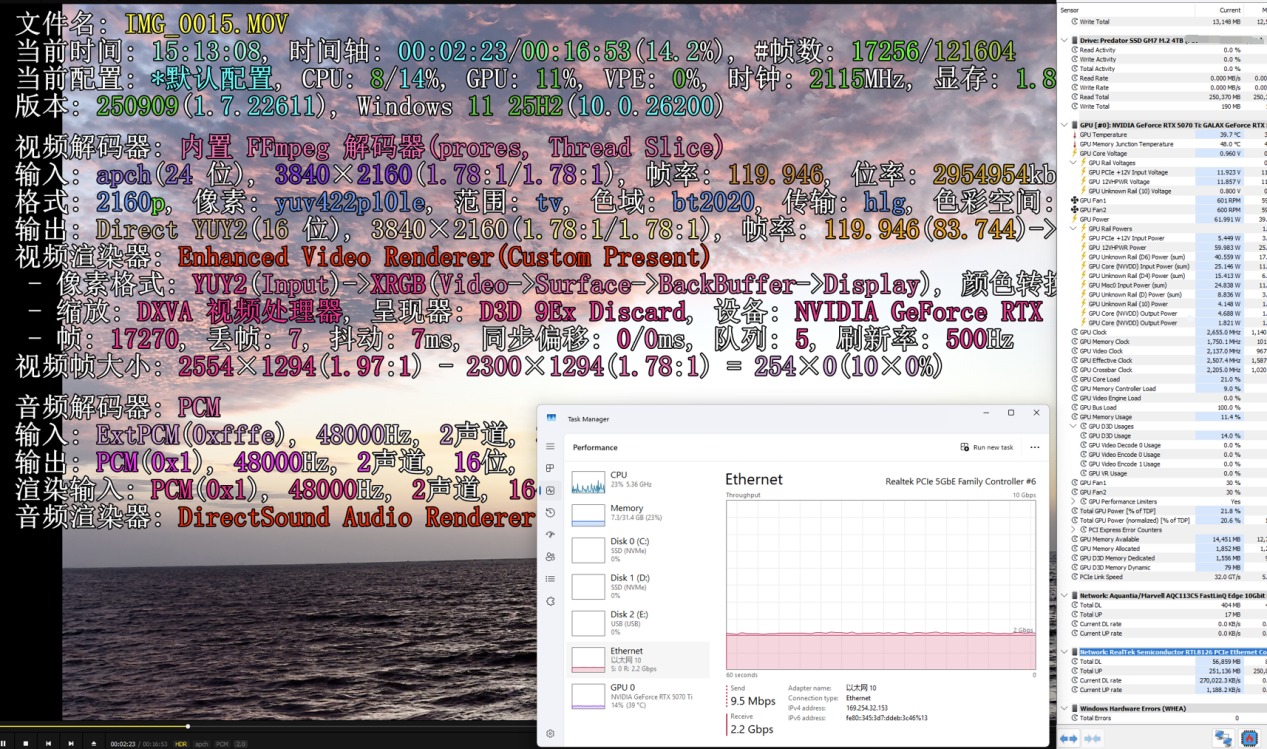Open the Details page in Task Manager
1267x749 pixels.
click(550, 578)
